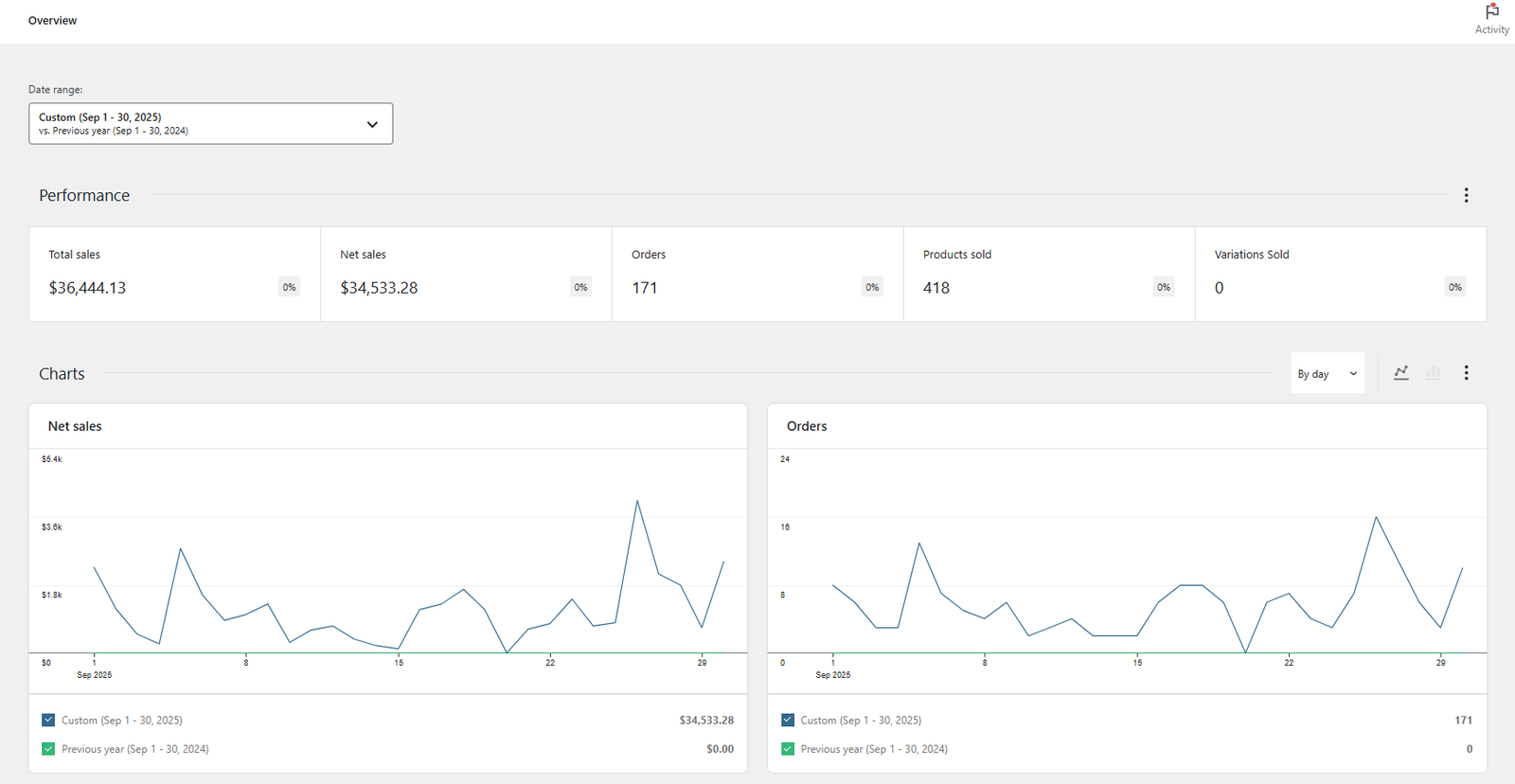The image size is (1515, 784).
Task: Open the Date range dropdown
Action: point(210,124)
